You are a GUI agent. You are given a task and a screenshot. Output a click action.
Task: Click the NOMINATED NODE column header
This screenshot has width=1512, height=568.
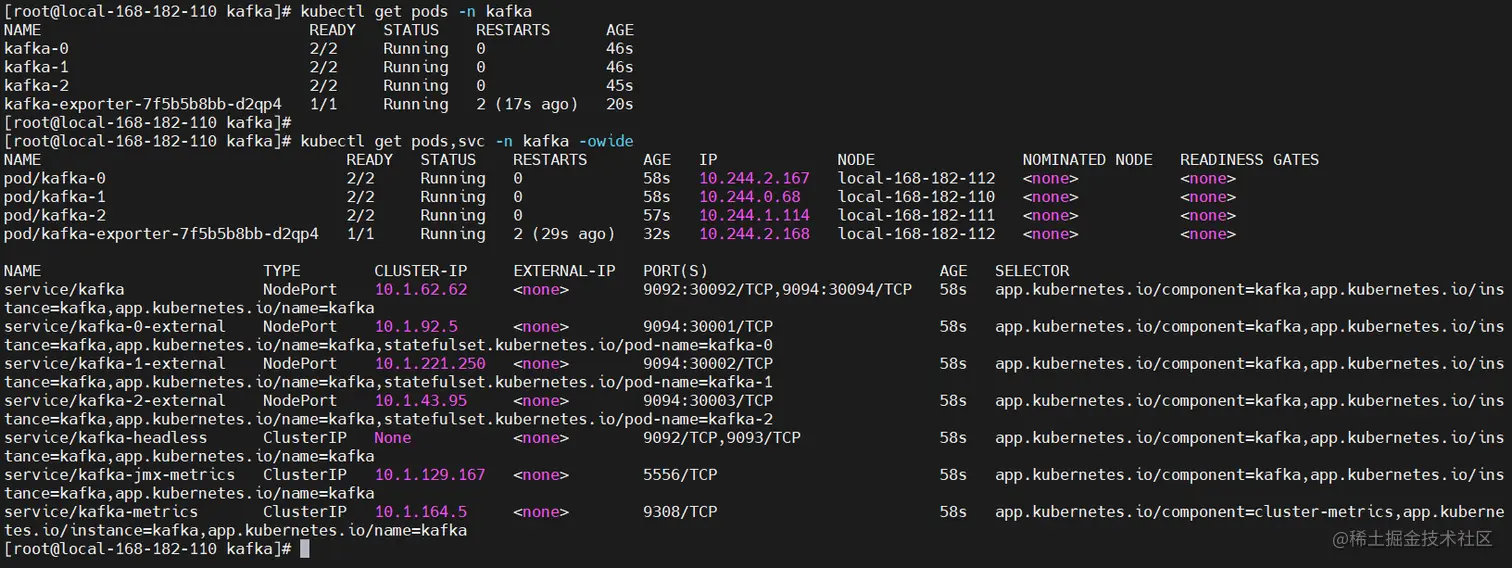(x=1087, y=159)
